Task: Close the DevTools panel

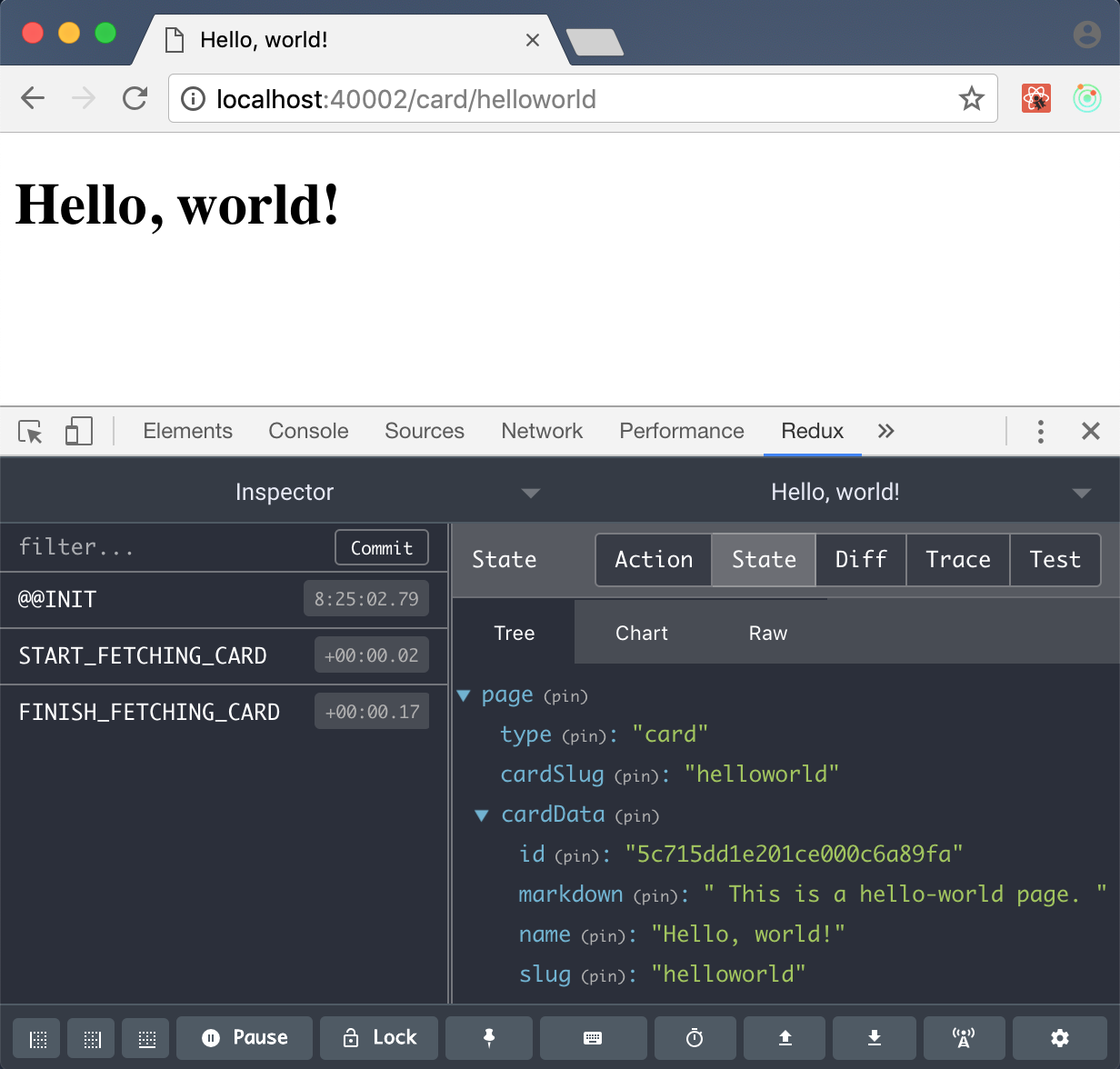Action: pos(1091,431)
